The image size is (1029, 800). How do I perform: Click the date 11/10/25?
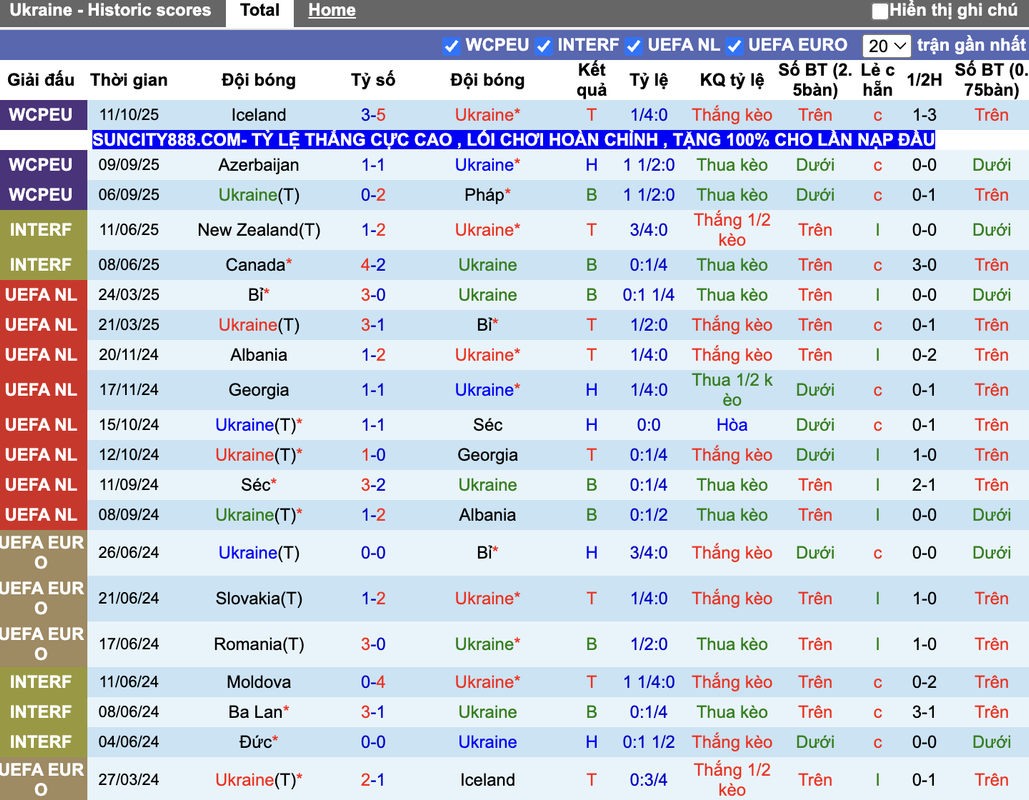(x=129, y=115)
